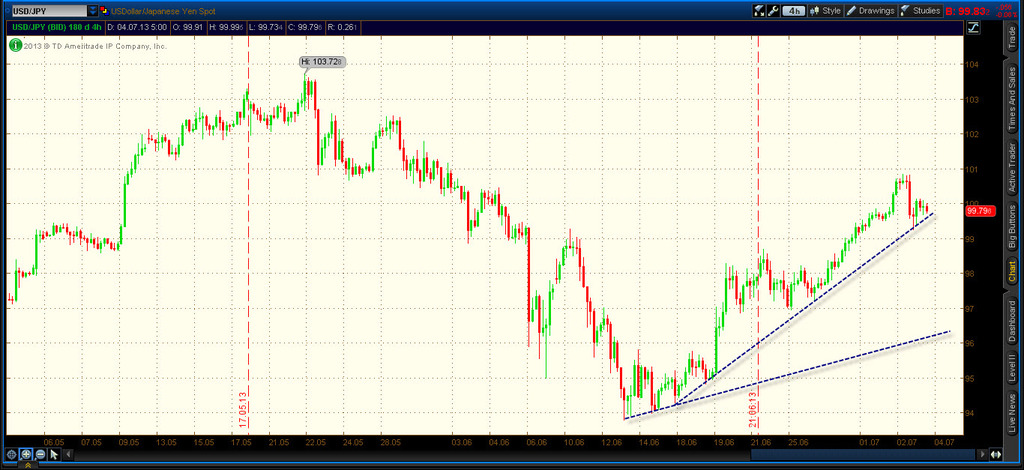The width and height of the screenshot is (1024, 470).
Task: Click the 12.06 date axis label
Action: point(613,443)
